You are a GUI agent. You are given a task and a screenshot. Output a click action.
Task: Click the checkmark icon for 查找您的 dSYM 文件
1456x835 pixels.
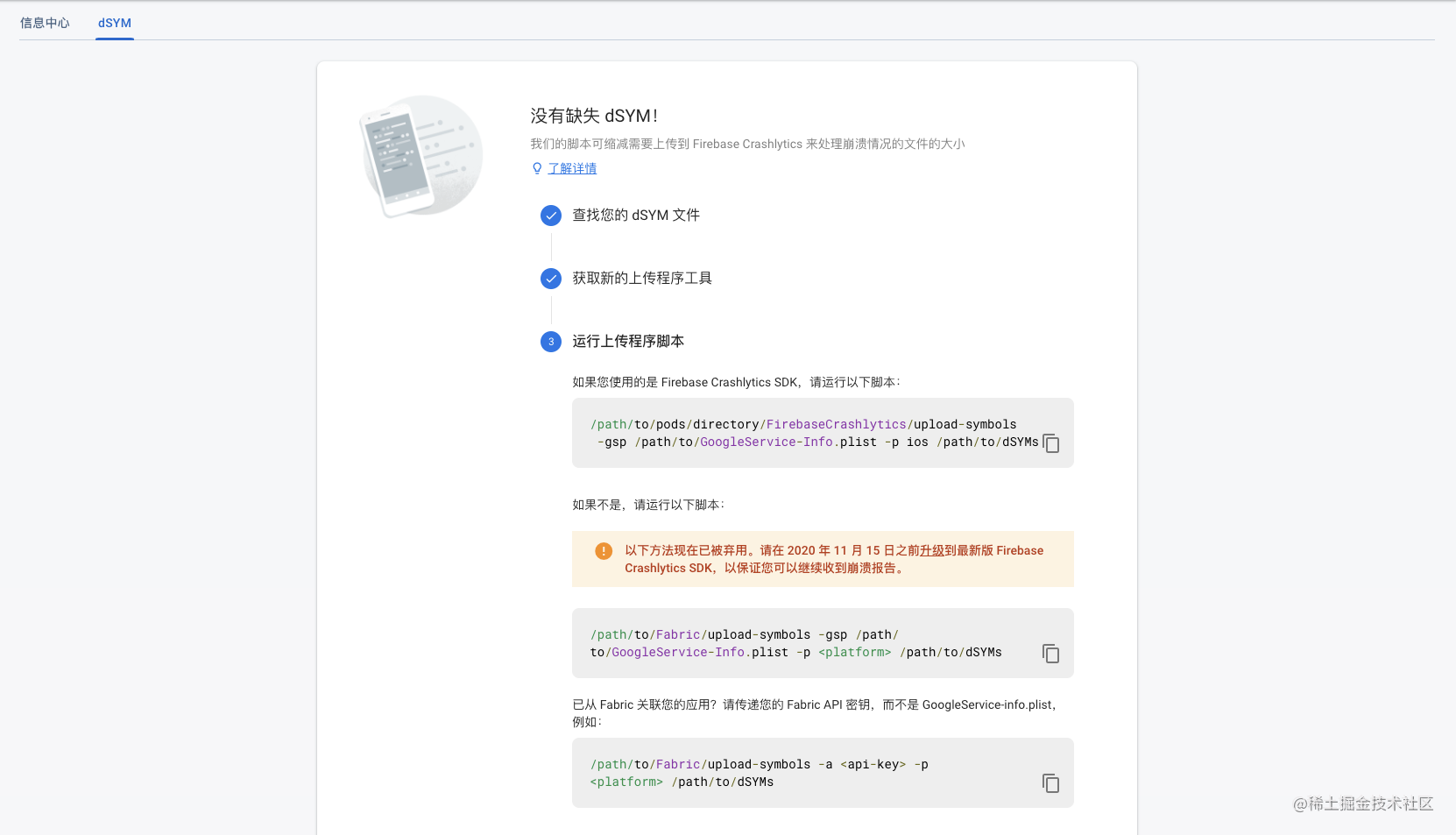pos(551,216)
